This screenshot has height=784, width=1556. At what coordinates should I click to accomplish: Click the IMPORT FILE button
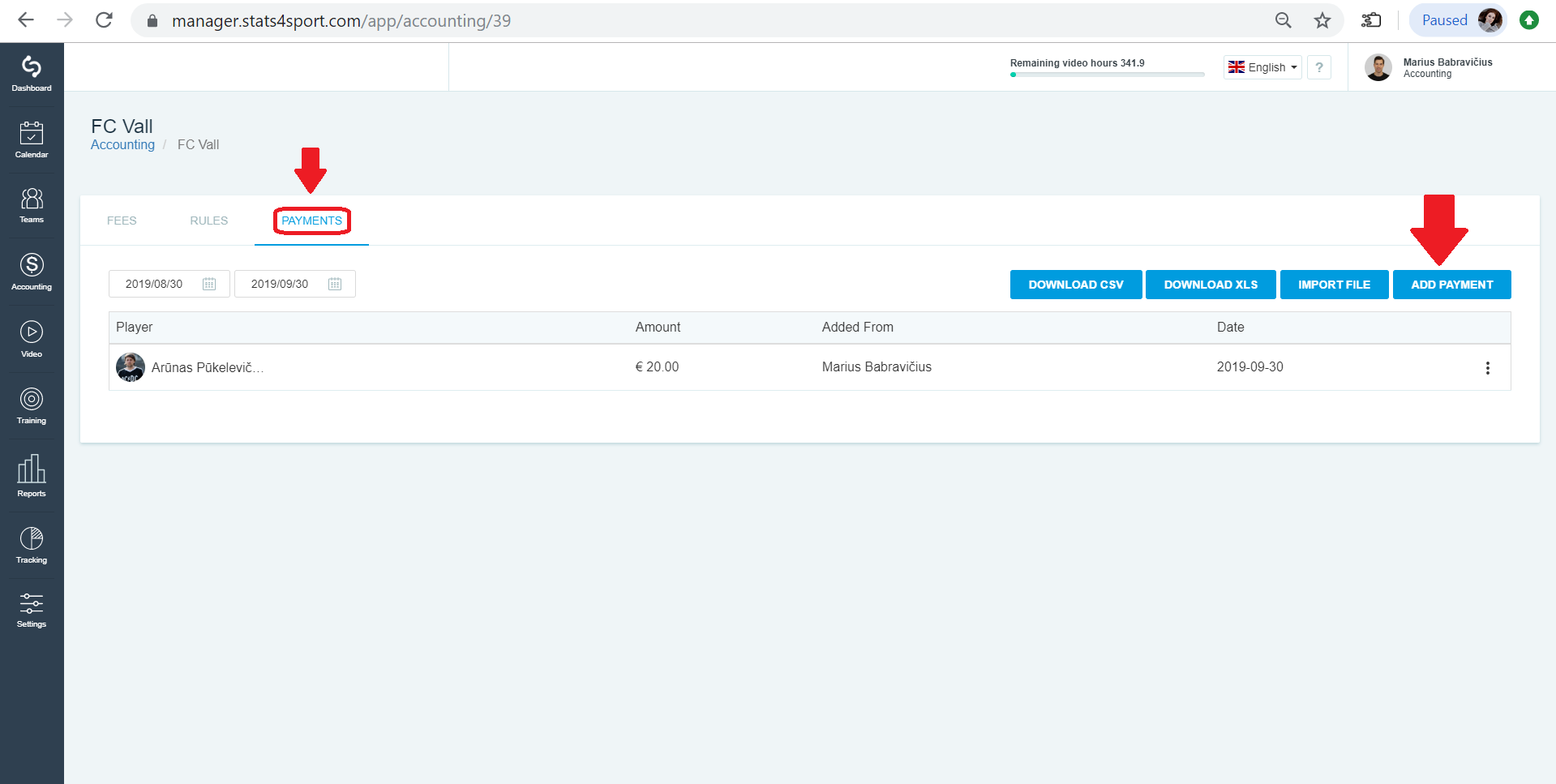pos(1334,285)
